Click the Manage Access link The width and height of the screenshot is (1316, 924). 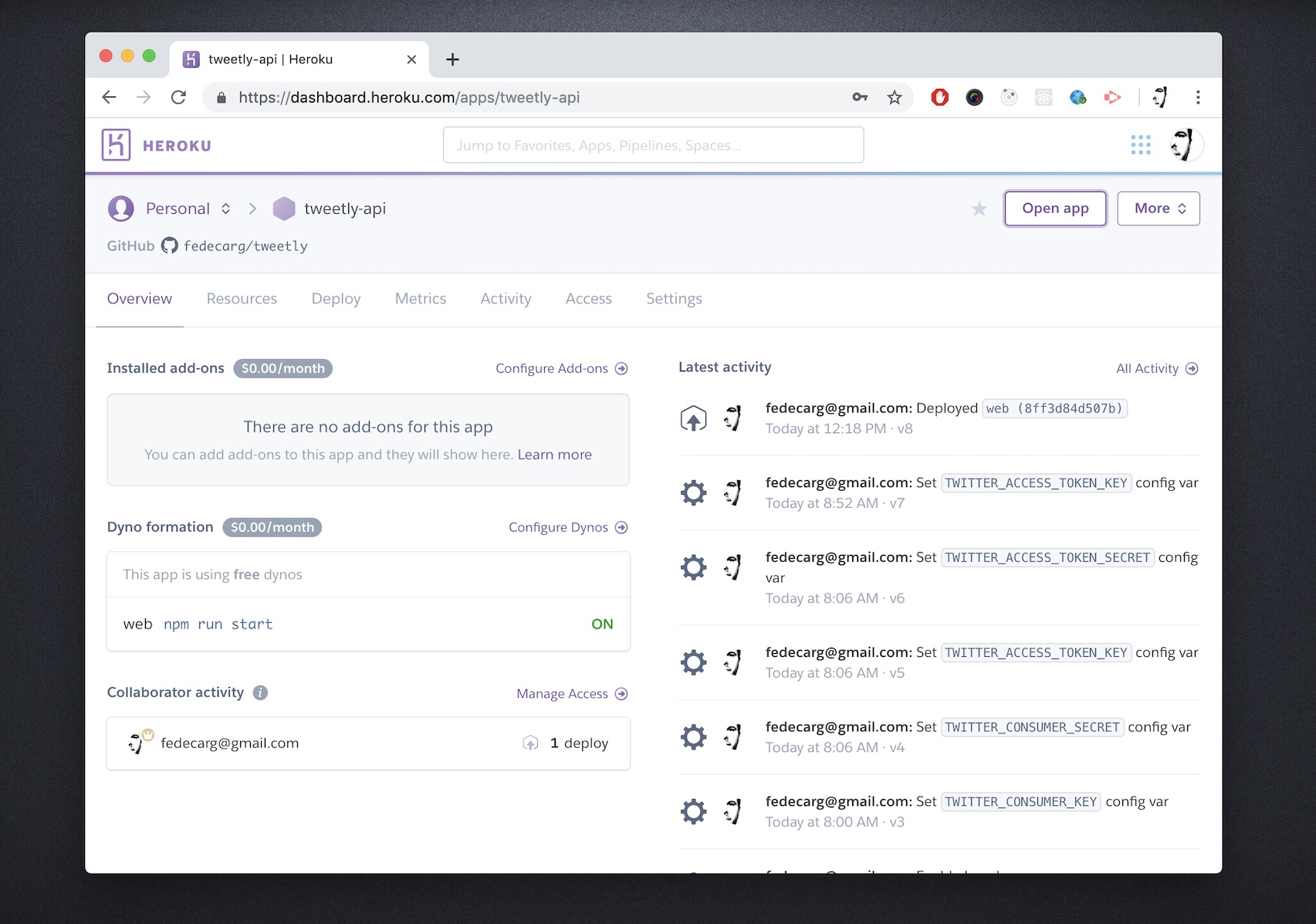pos(572,693)
